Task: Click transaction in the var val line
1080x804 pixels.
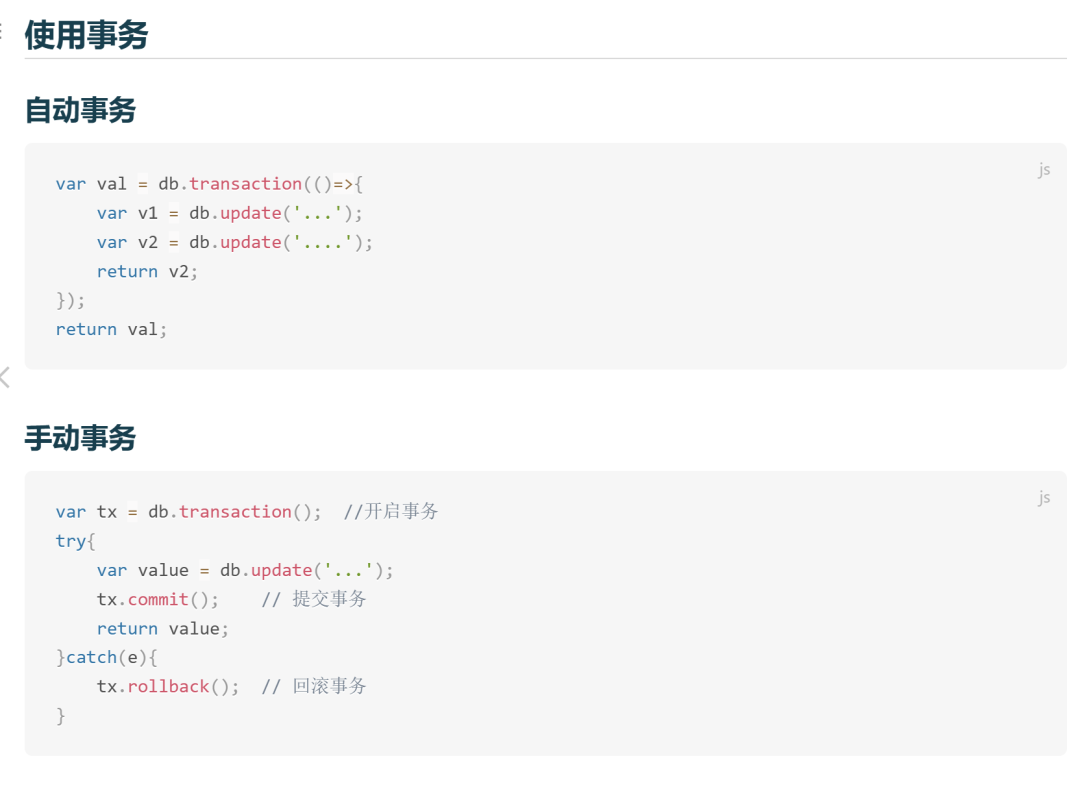Action: tap(245, 184)
